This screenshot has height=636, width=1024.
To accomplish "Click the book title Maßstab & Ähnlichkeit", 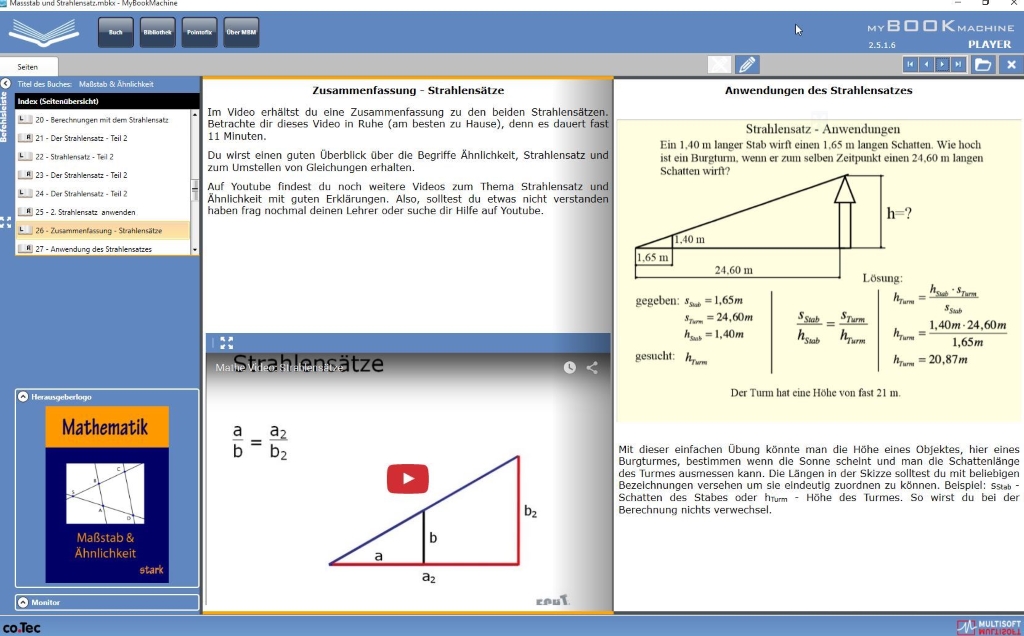I will coord(116,84).
